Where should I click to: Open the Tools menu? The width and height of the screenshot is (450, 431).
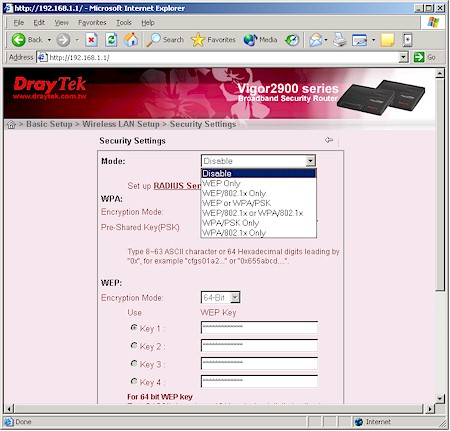(124, 23)
